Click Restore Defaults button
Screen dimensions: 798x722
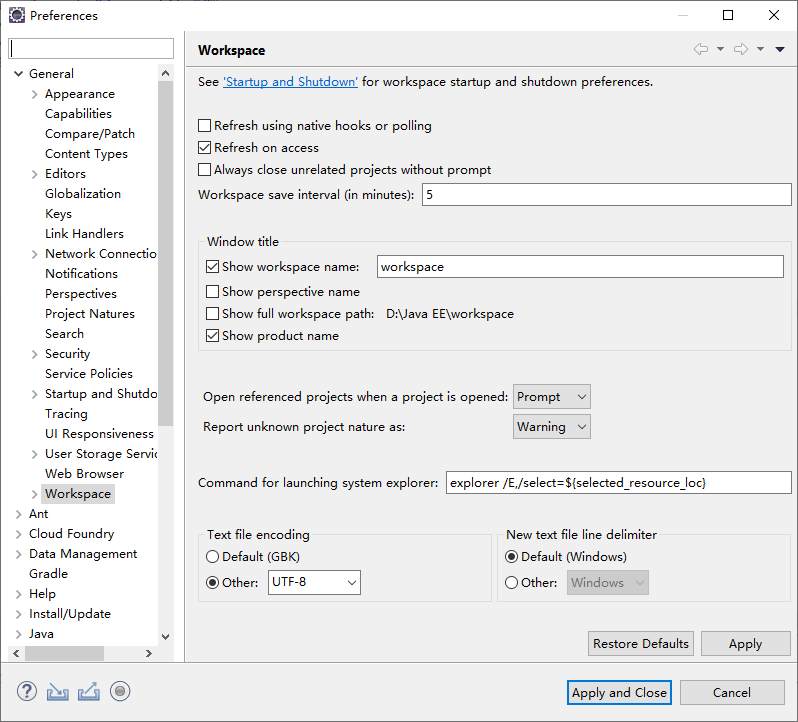tap(641, 644)
